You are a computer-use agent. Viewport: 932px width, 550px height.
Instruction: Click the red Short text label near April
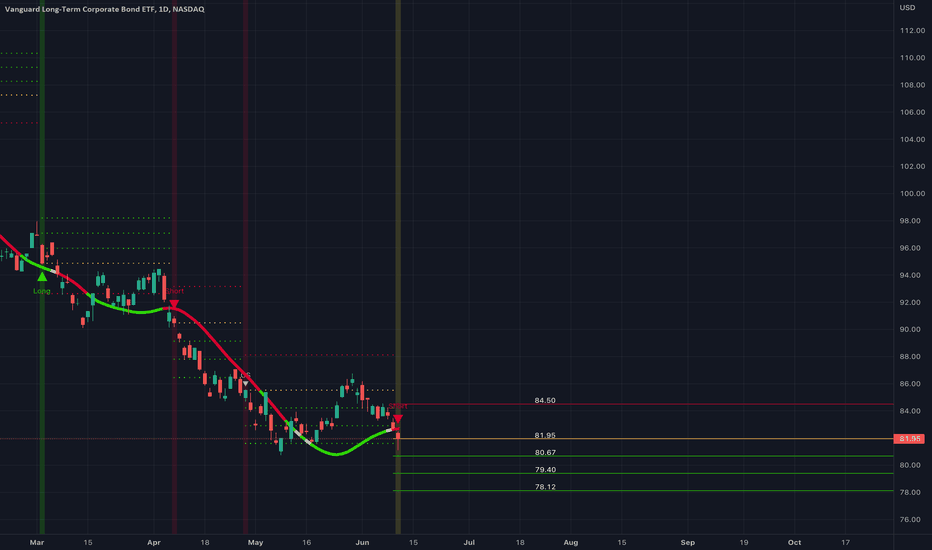[x=175, y=291]
